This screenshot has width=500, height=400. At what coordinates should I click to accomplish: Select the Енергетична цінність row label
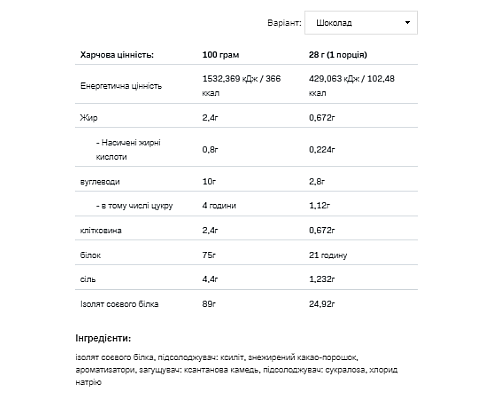coord(121,86)
